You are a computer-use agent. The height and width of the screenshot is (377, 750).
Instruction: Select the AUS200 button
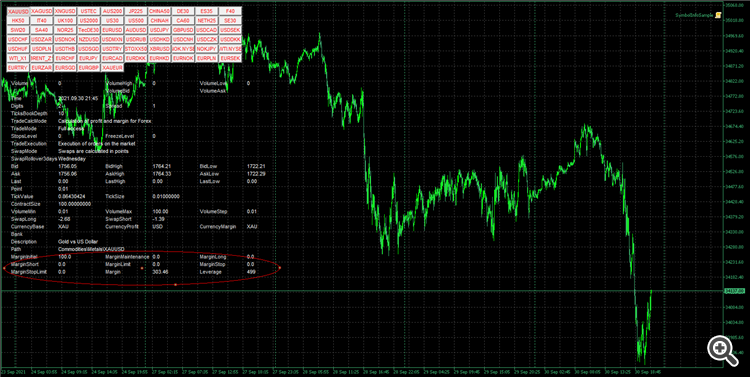tap(112, 11)
